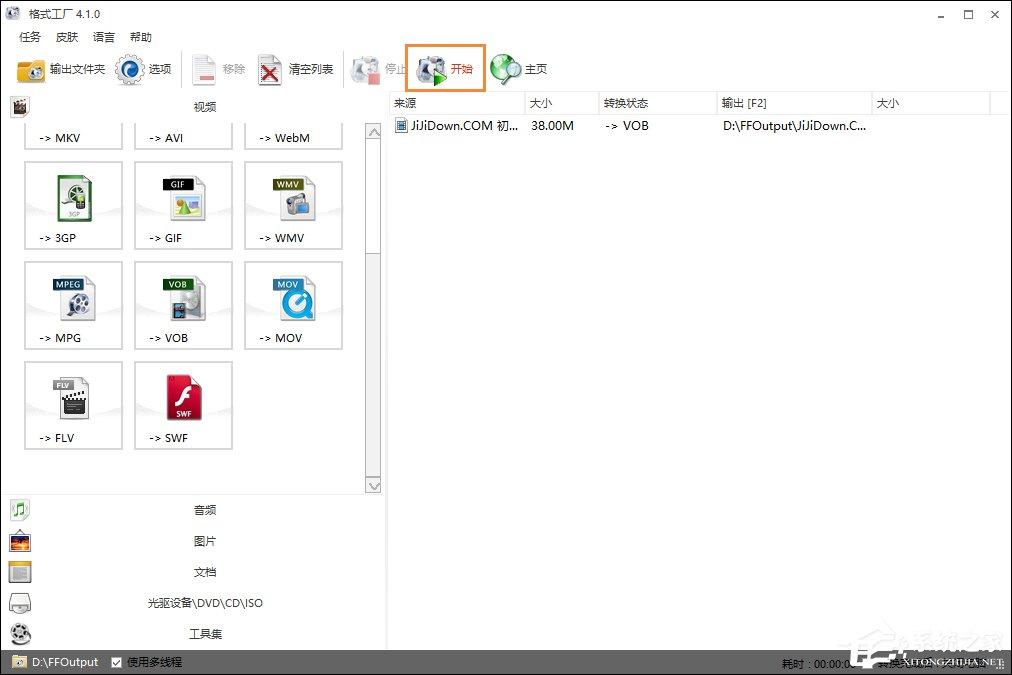
Task: Open the 选项 options dialog
Action: click(143, 69)
